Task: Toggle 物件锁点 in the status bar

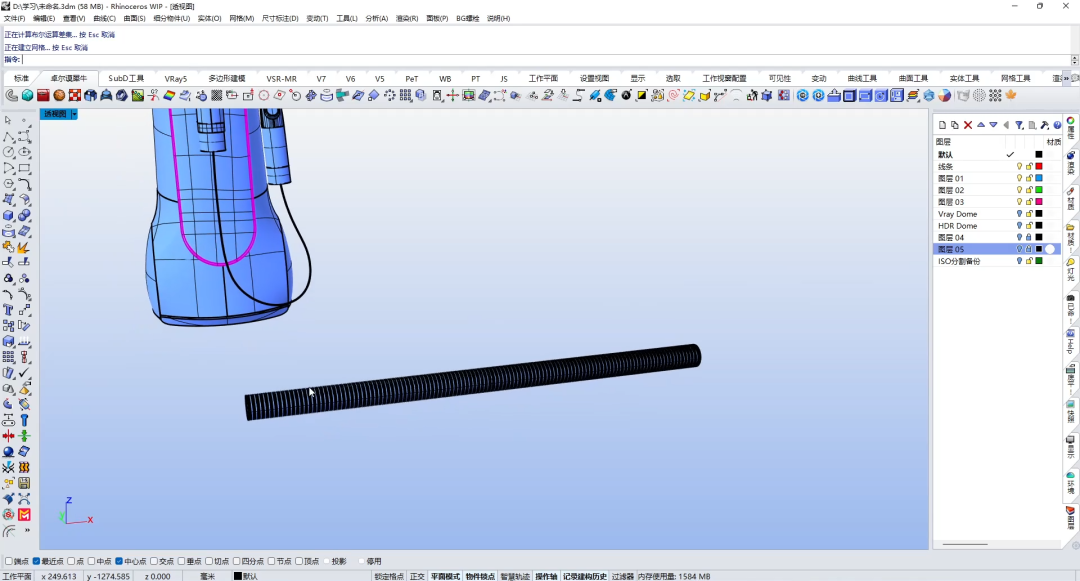Action: [480, 576]
